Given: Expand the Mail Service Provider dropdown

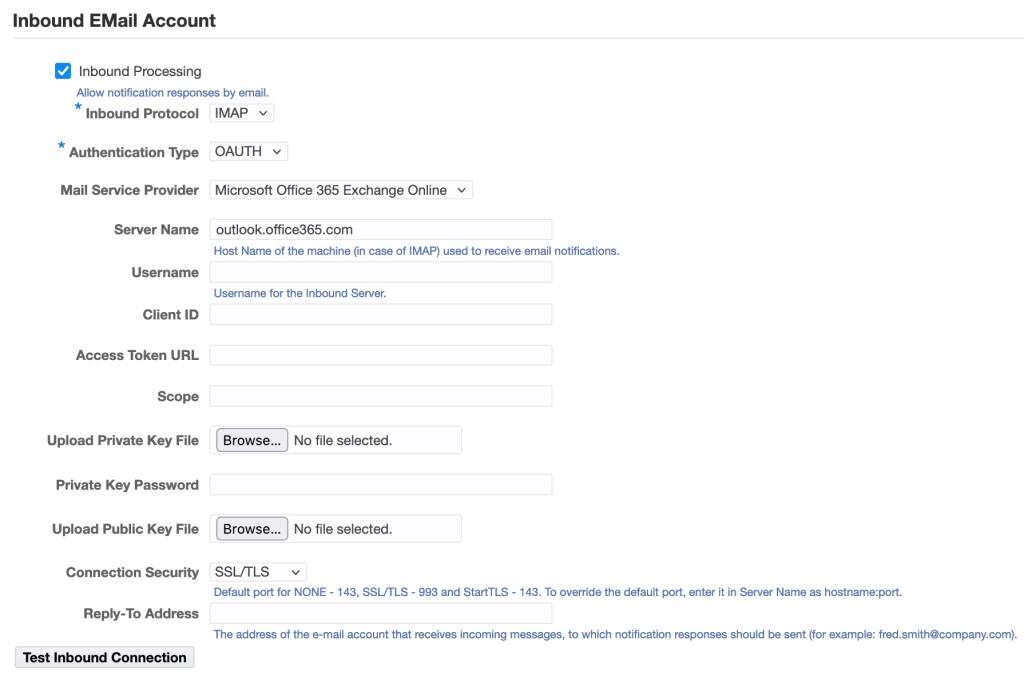Looking at the screenshot, I should (340, 190).
